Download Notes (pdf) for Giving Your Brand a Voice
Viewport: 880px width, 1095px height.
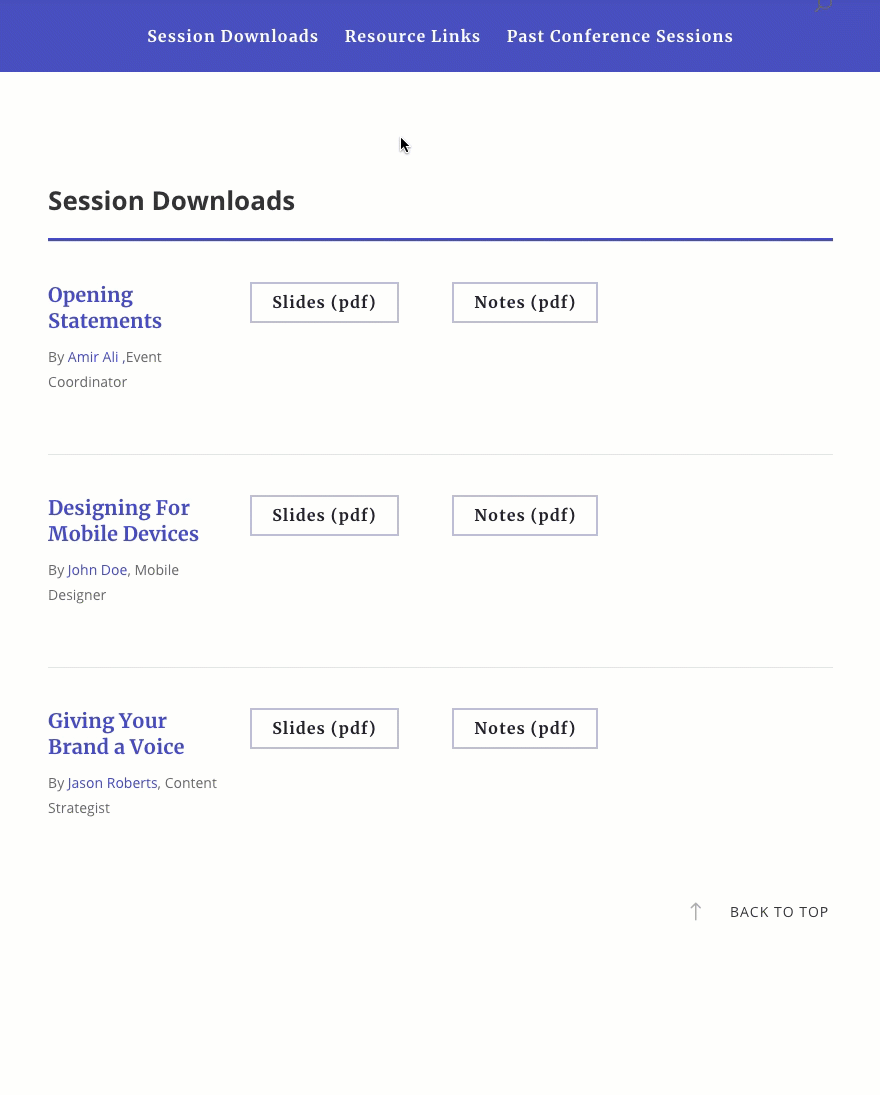[x=525, y=728]
